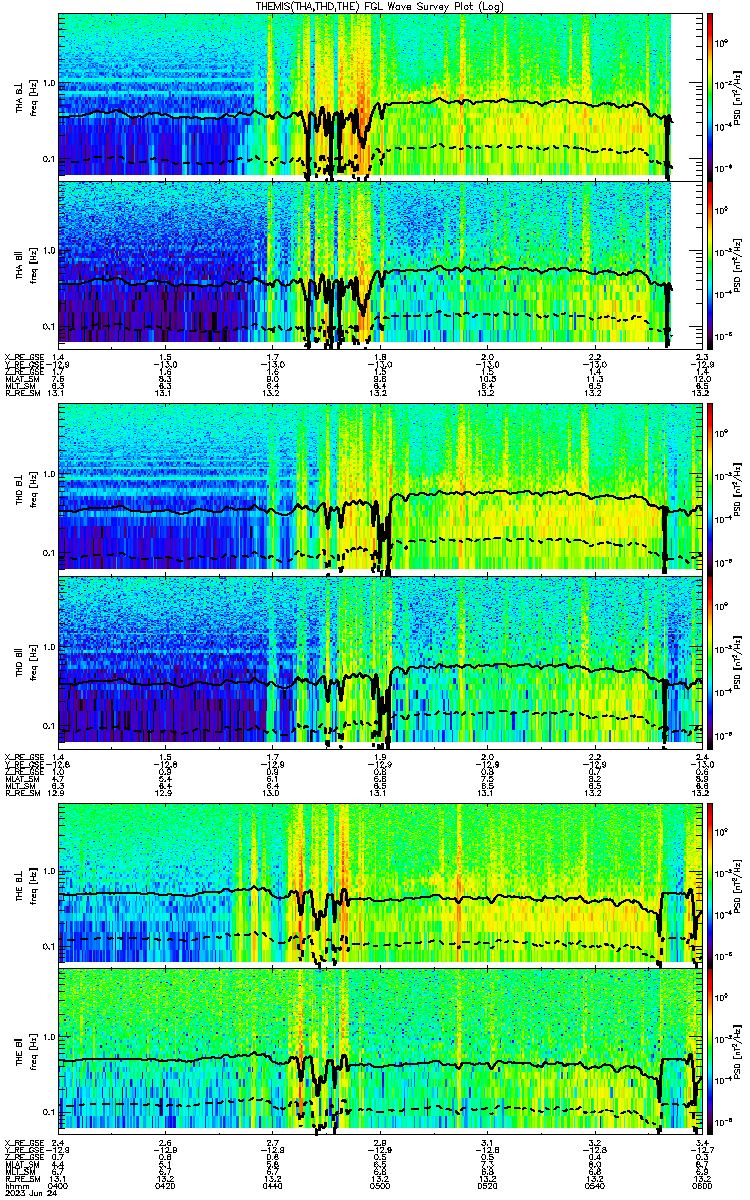This screenshot has width=750, height=1200.
Task: Click the color bar beside the bottom THE panel
Action: coord(710,1048)
